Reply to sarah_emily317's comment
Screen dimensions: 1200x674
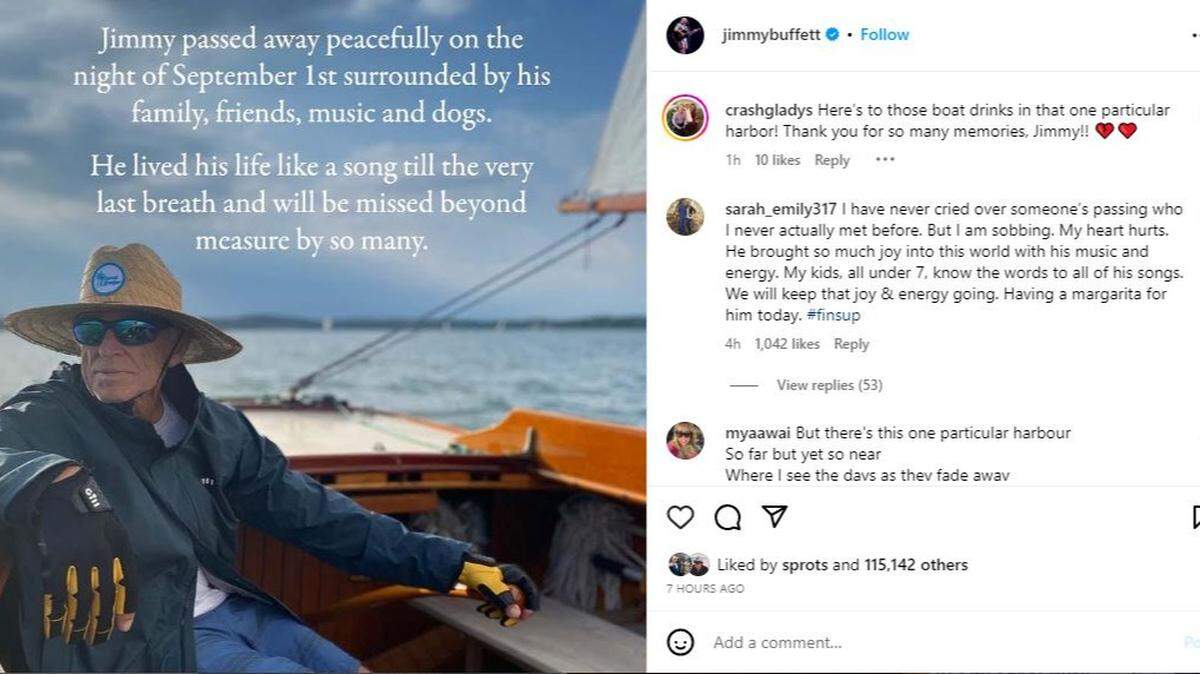pyautogui.click(x=850, y=343)
